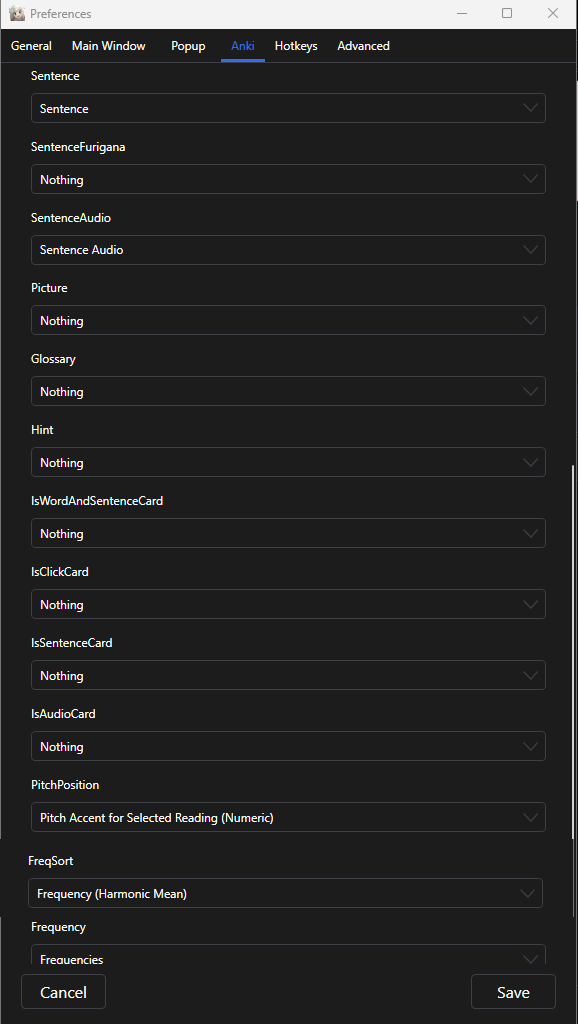The image size is (578, 1024).
Task: Expand the IsClickCard dropdown
Action: pos(288,604)
